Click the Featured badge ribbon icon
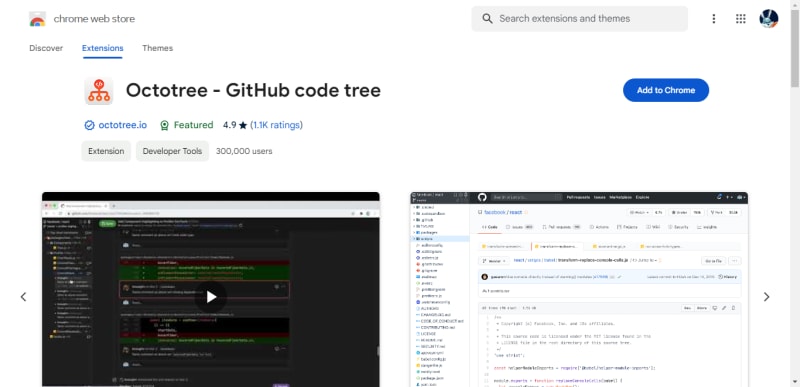Viewport: 800px width, 387px height. click(164, 125)
